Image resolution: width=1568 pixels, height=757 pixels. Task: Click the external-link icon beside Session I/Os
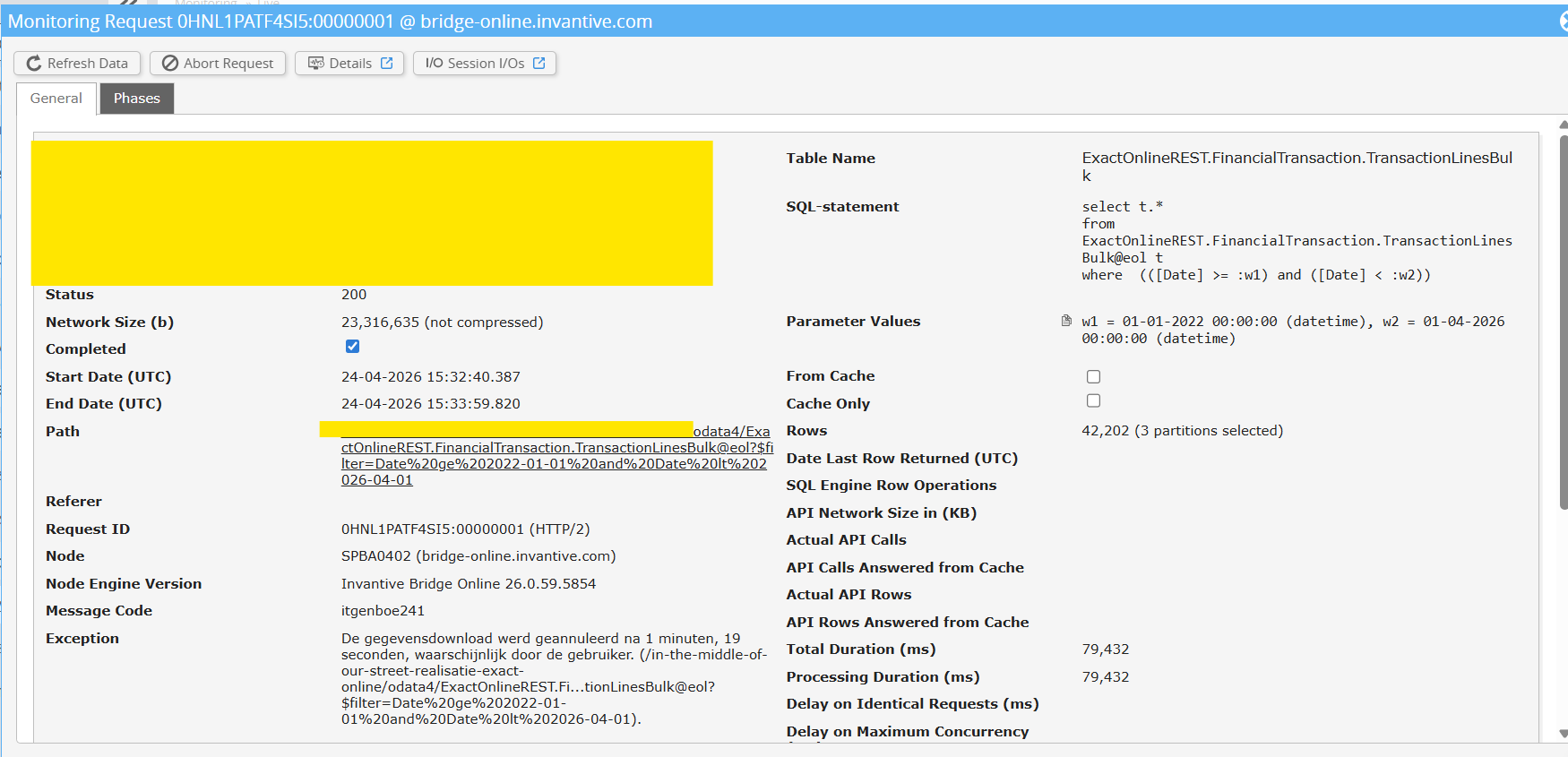click(x=539, y=64)
